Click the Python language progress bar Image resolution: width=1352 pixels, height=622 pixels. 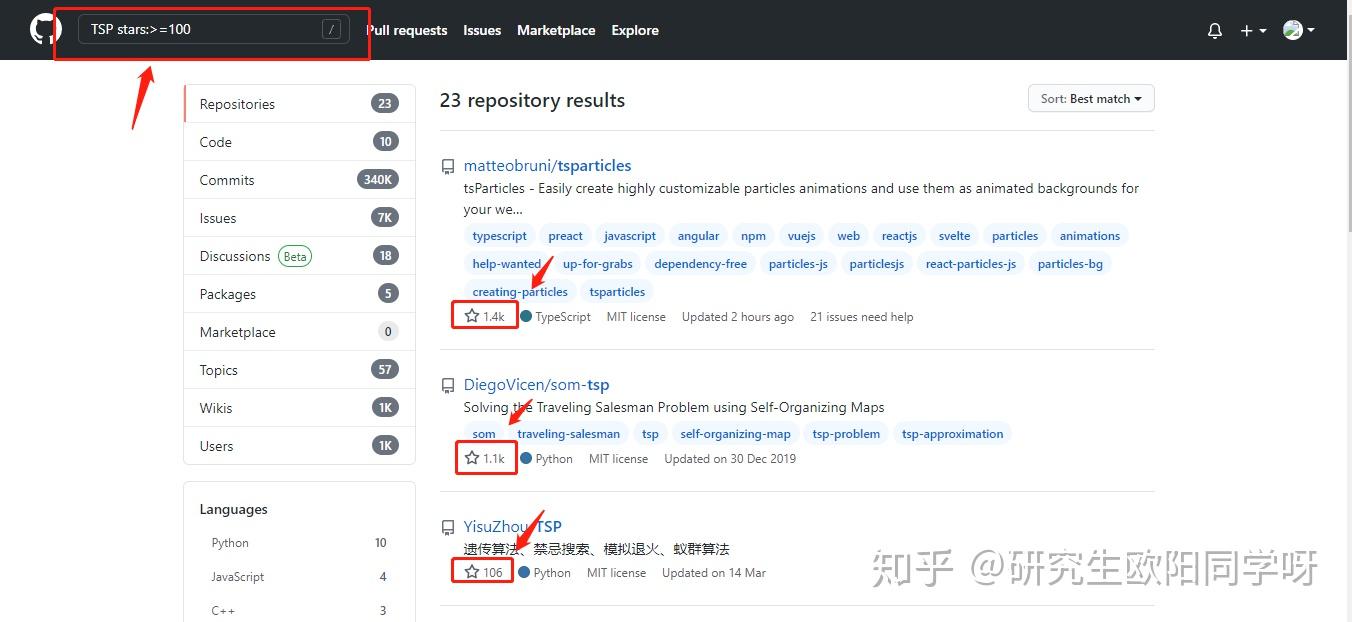point(380,542)
